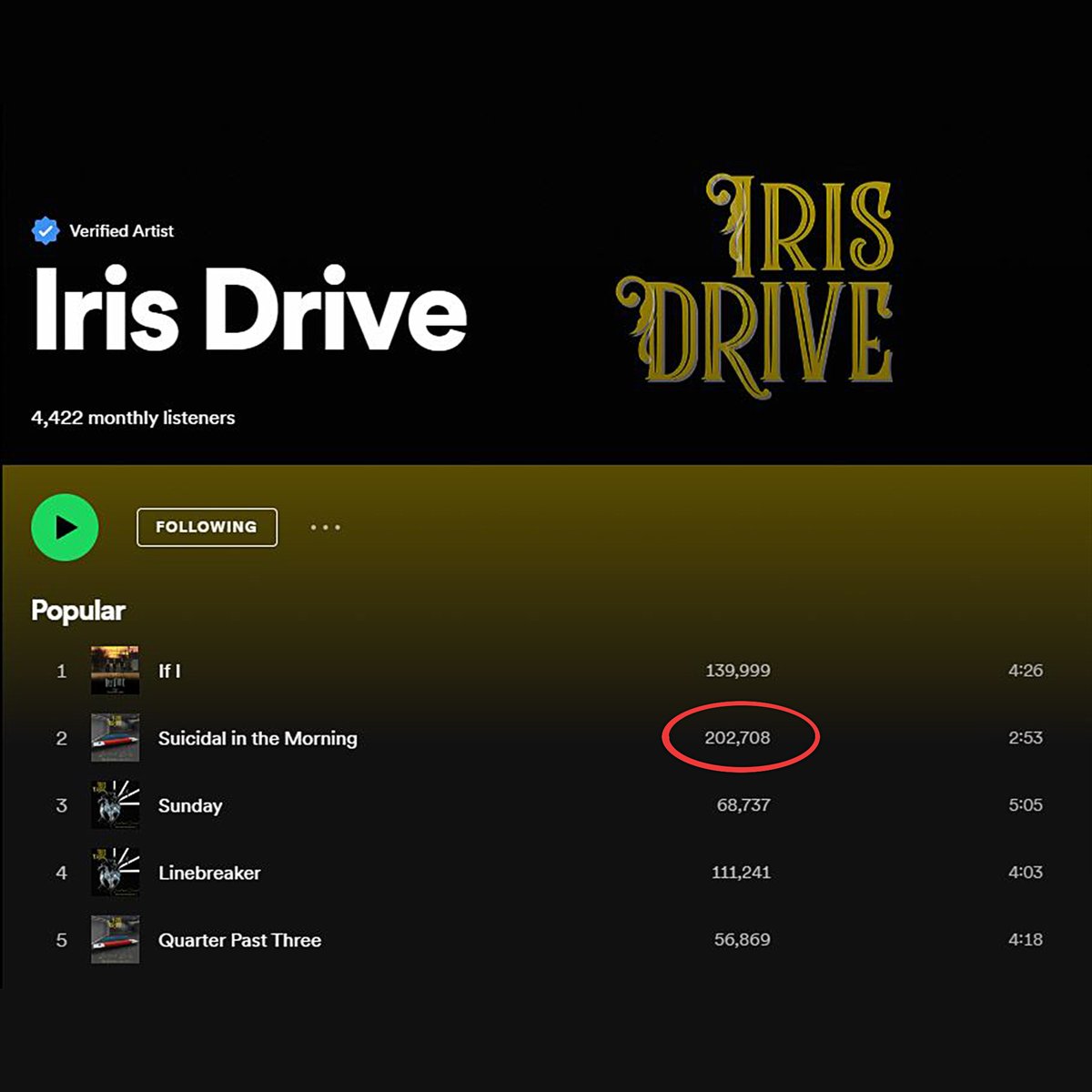Click the green play button
This screenshot has width=1092, height=1092.
(64, 527)
